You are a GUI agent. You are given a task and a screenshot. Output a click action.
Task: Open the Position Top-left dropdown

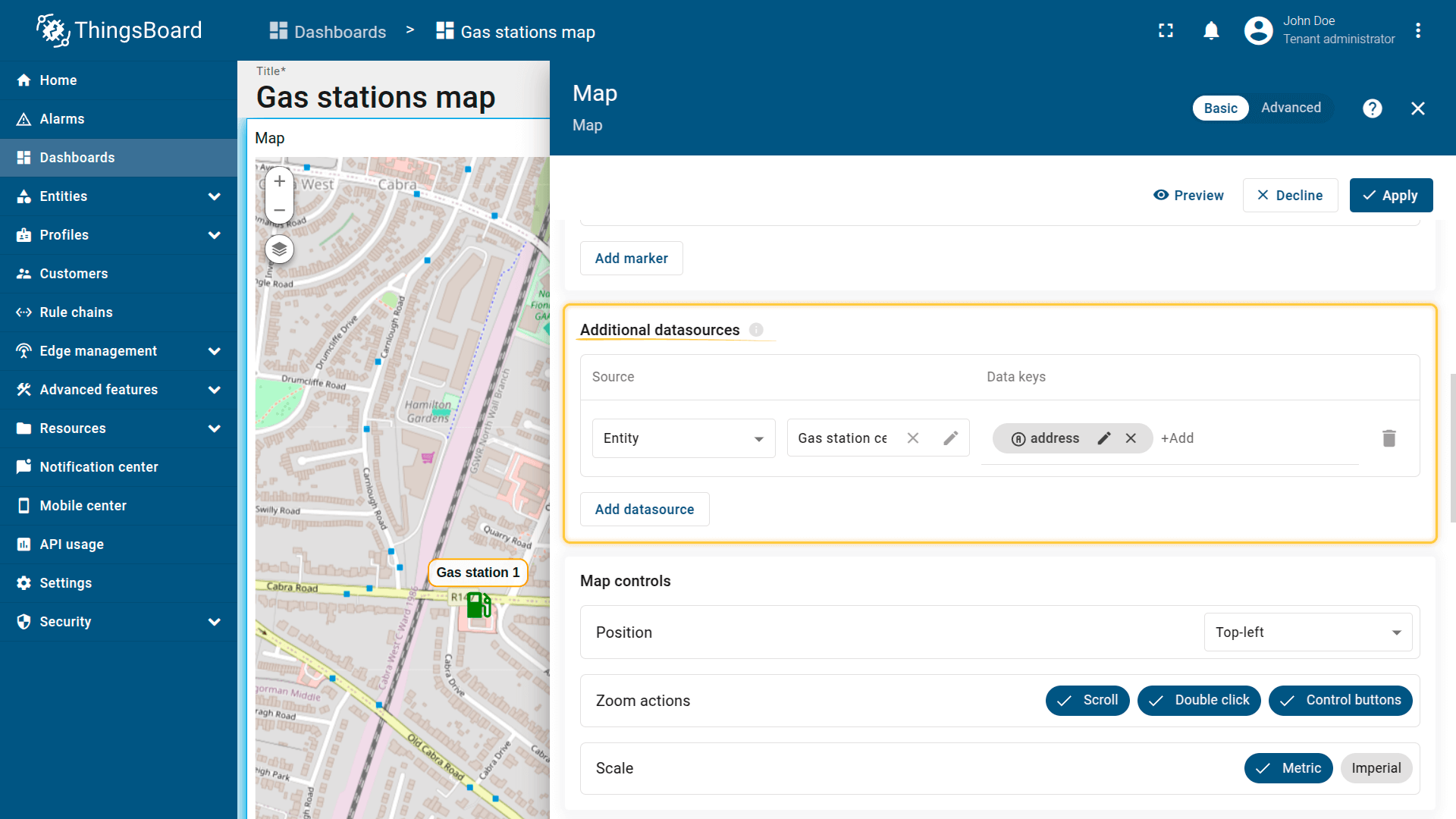coord(1307,632)
